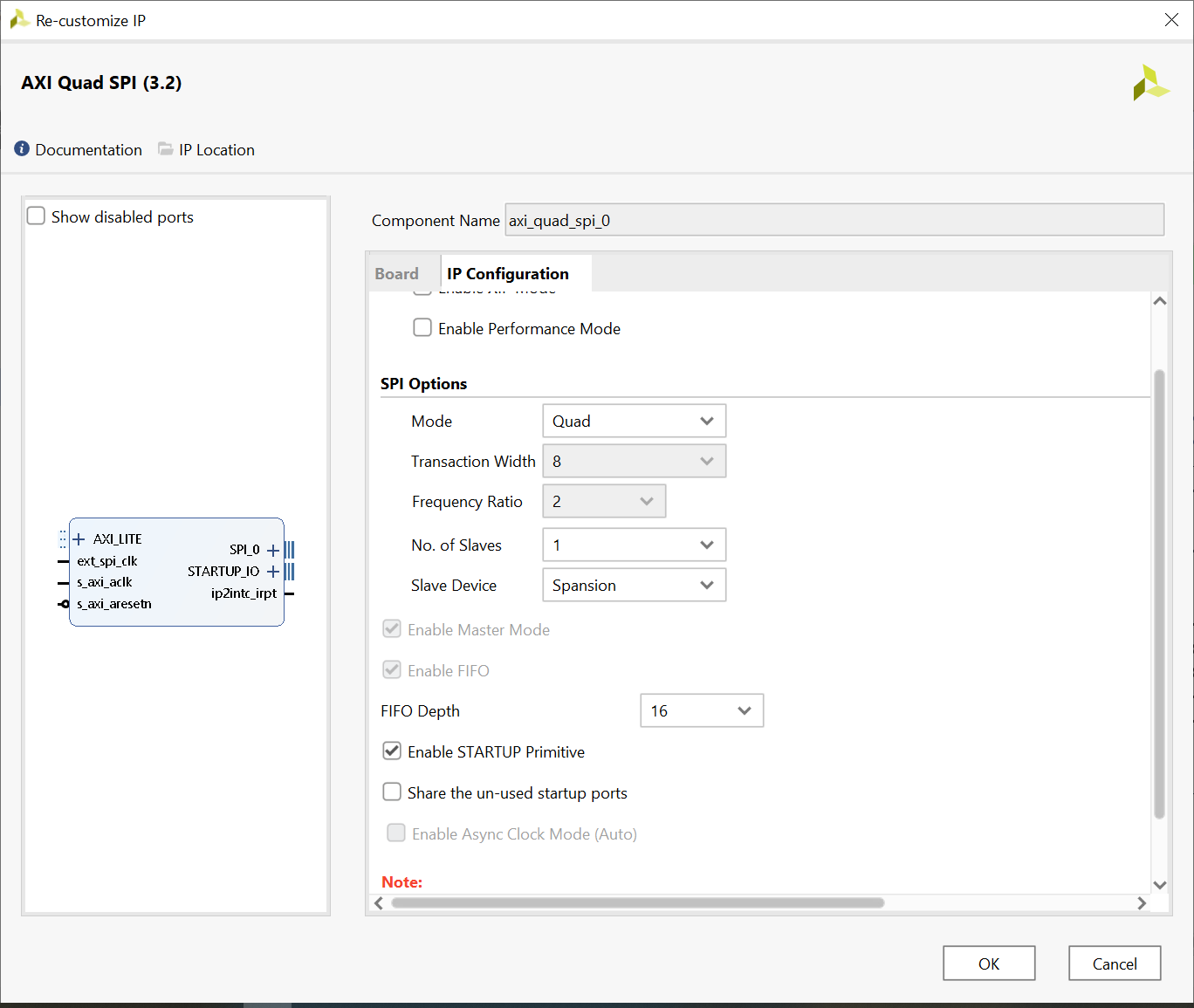Click the scroll up arrow
Screen dimensions: 1194x1008
(1160, 301)
